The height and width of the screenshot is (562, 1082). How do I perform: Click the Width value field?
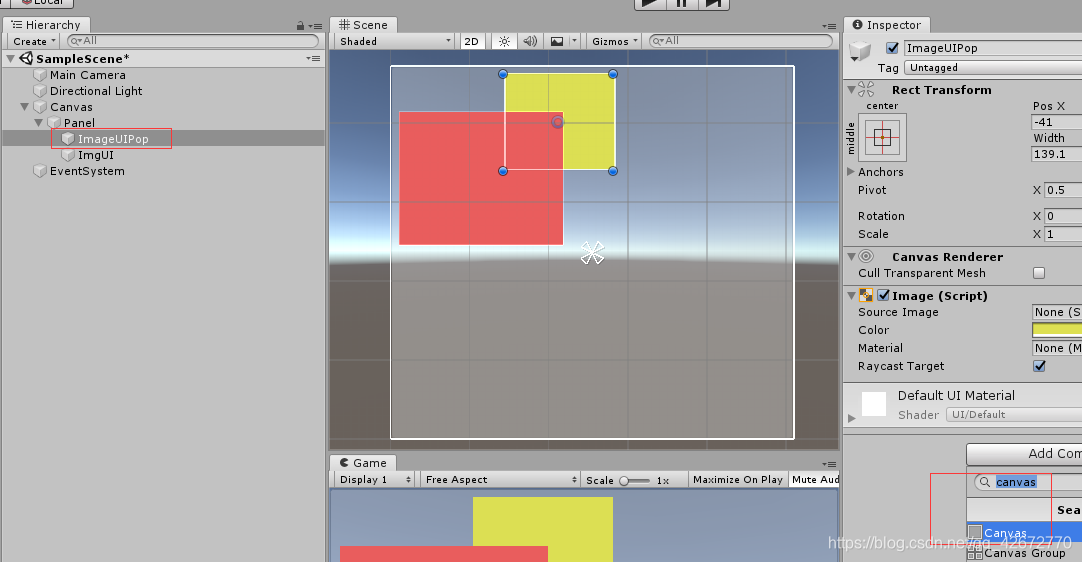pyautogui.click(x=1056, y=154)
